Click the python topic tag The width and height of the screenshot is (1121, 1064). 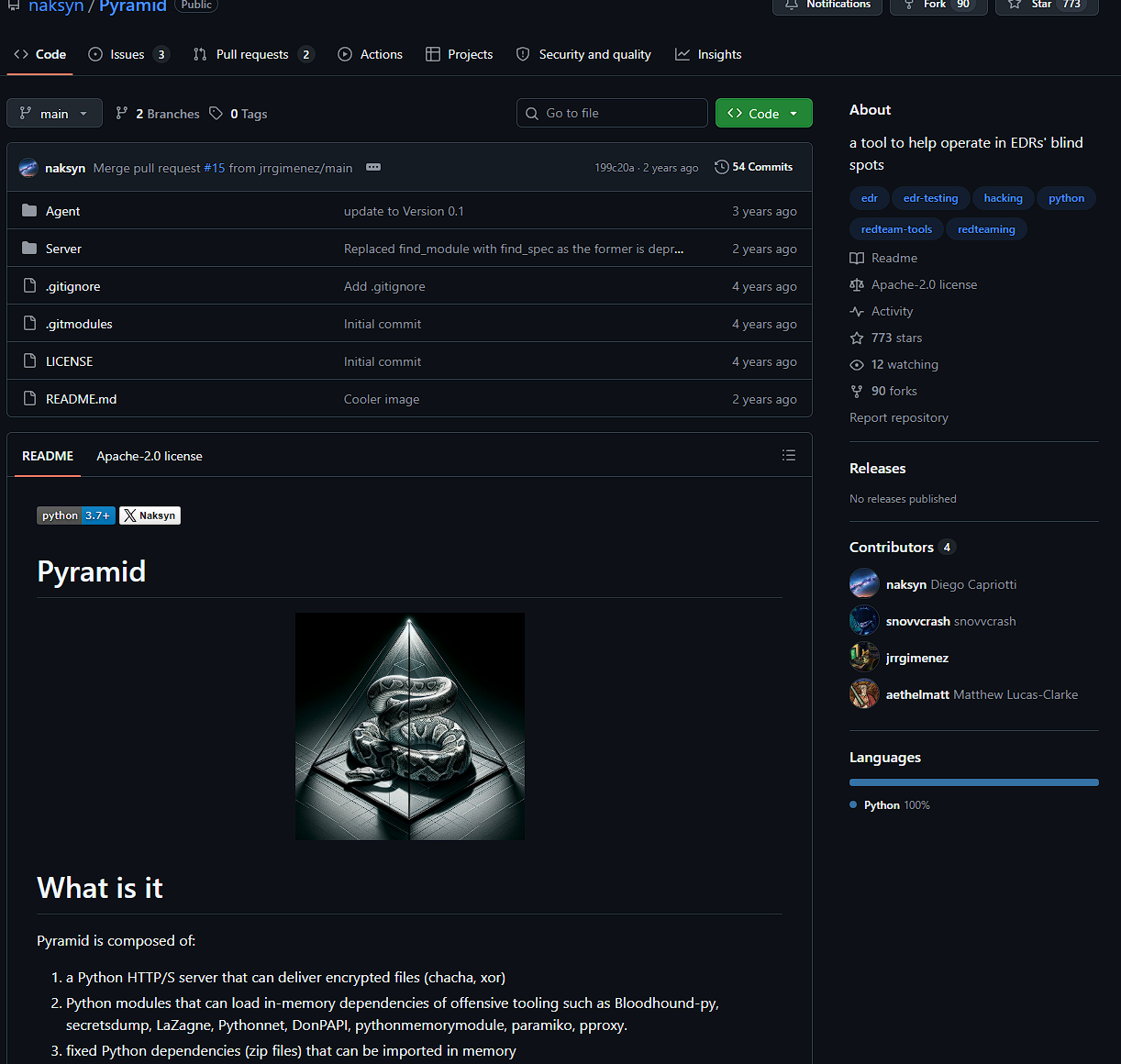(1066, 198)
